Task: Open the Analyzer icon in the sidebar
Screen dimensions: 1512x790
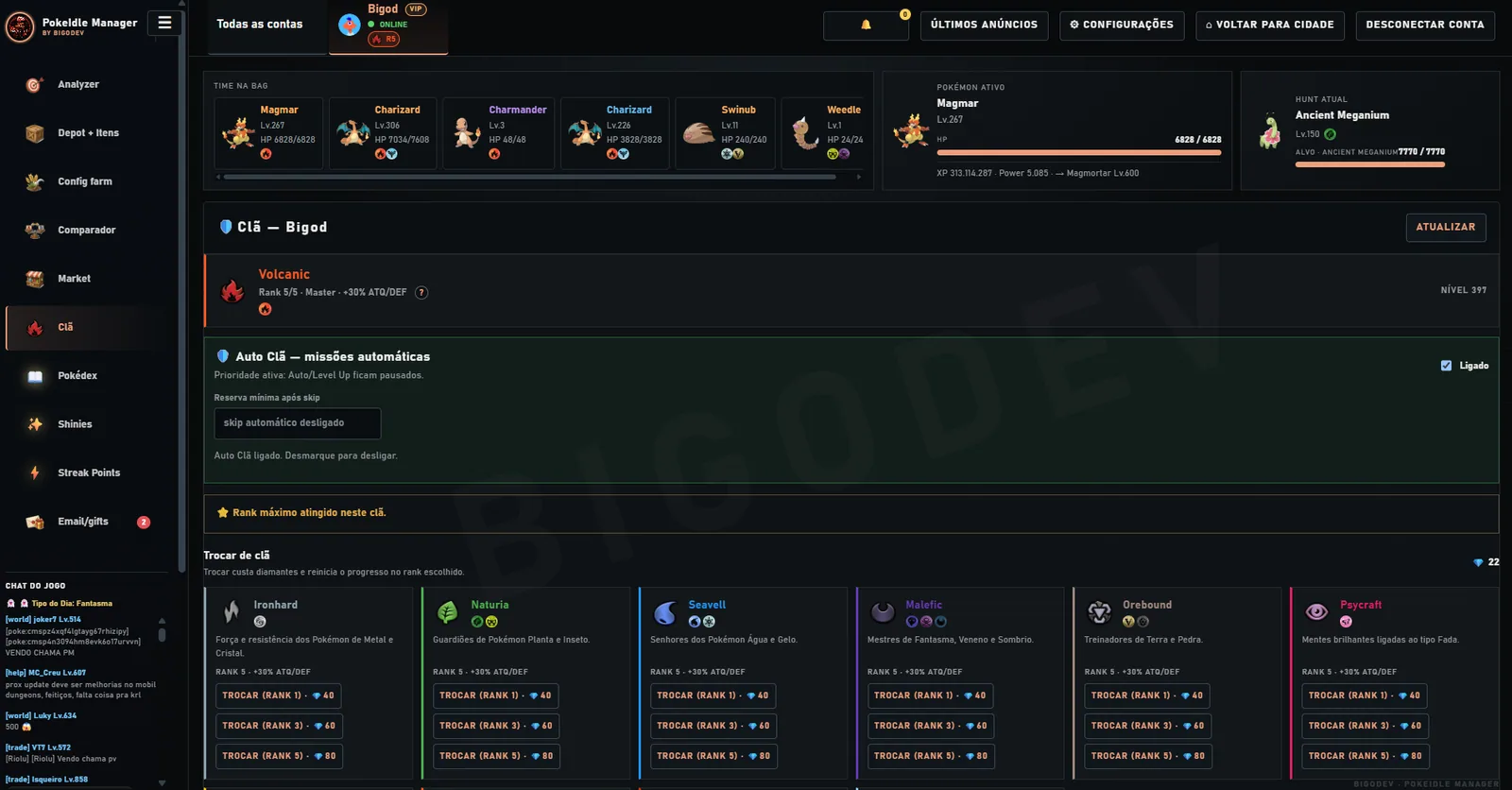Action: pyautogui.click(x=35, y=85)
